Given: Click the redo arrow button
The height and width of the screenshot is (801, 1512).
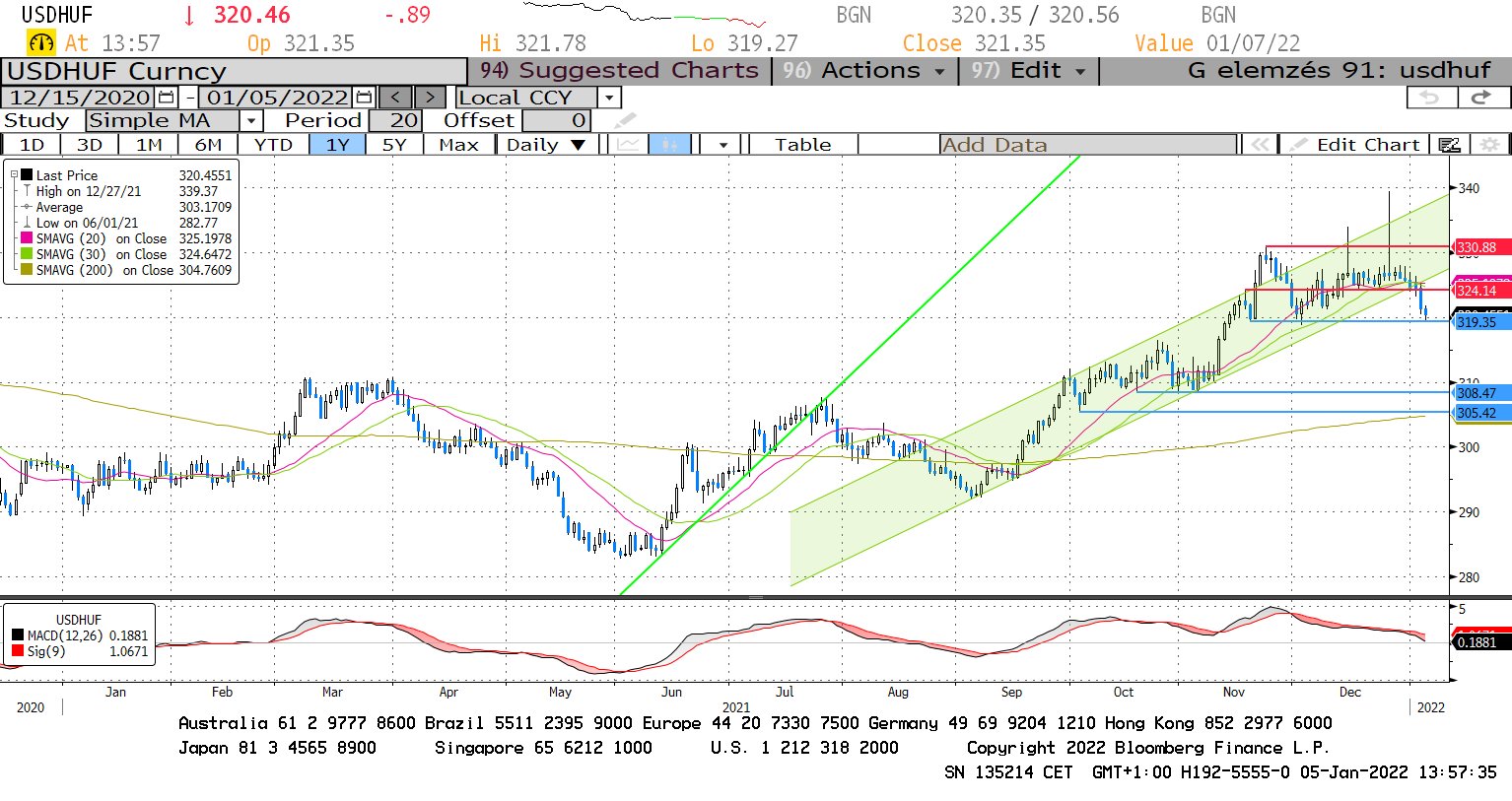Looking at the screenshot, I should [1482, 98].
